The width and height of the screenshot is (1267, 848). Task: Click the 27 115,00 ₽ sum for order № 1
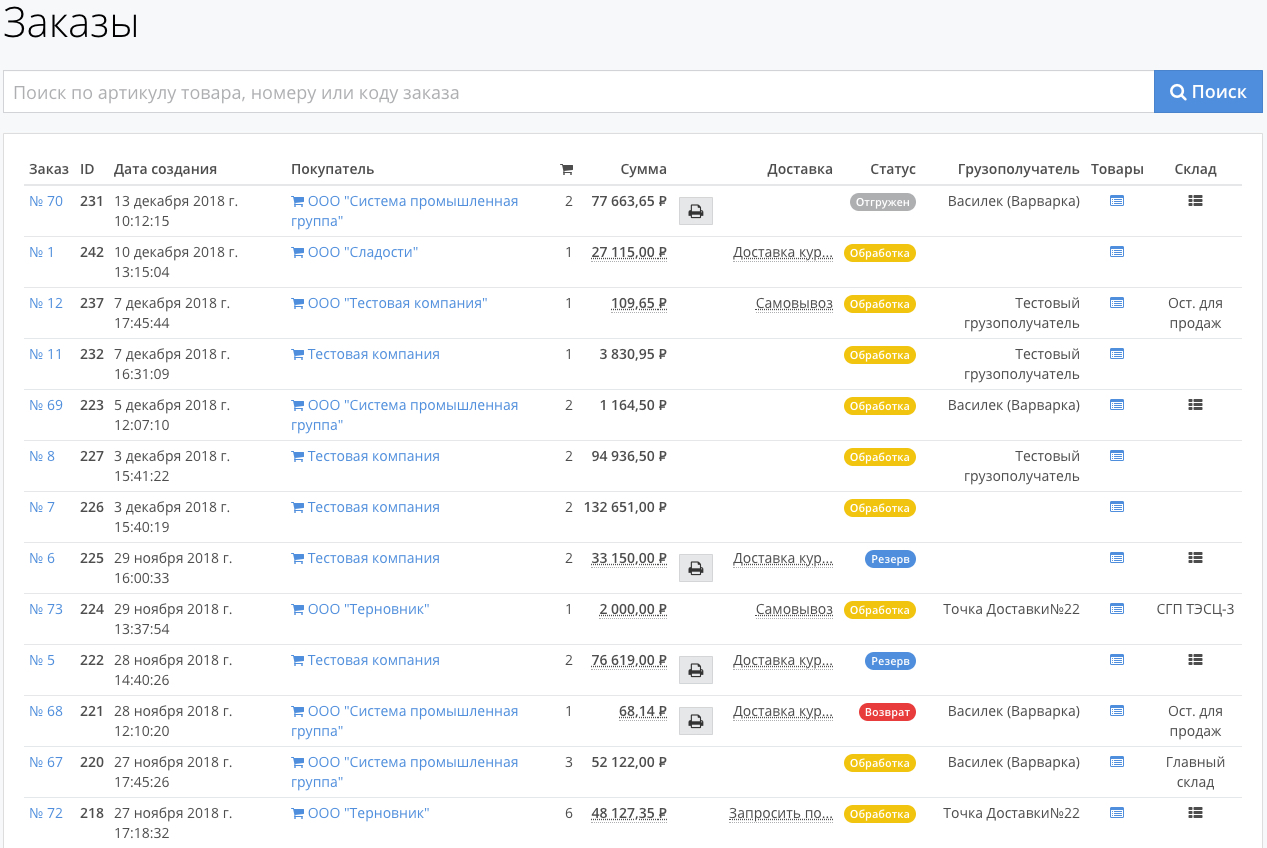click(628, 252)
